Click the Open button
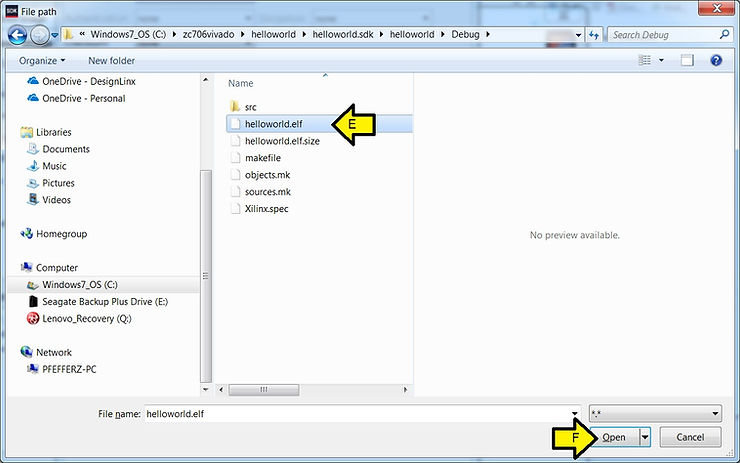Screen dimensions: 740x463 pyautogui.click(x=614, y=438)
